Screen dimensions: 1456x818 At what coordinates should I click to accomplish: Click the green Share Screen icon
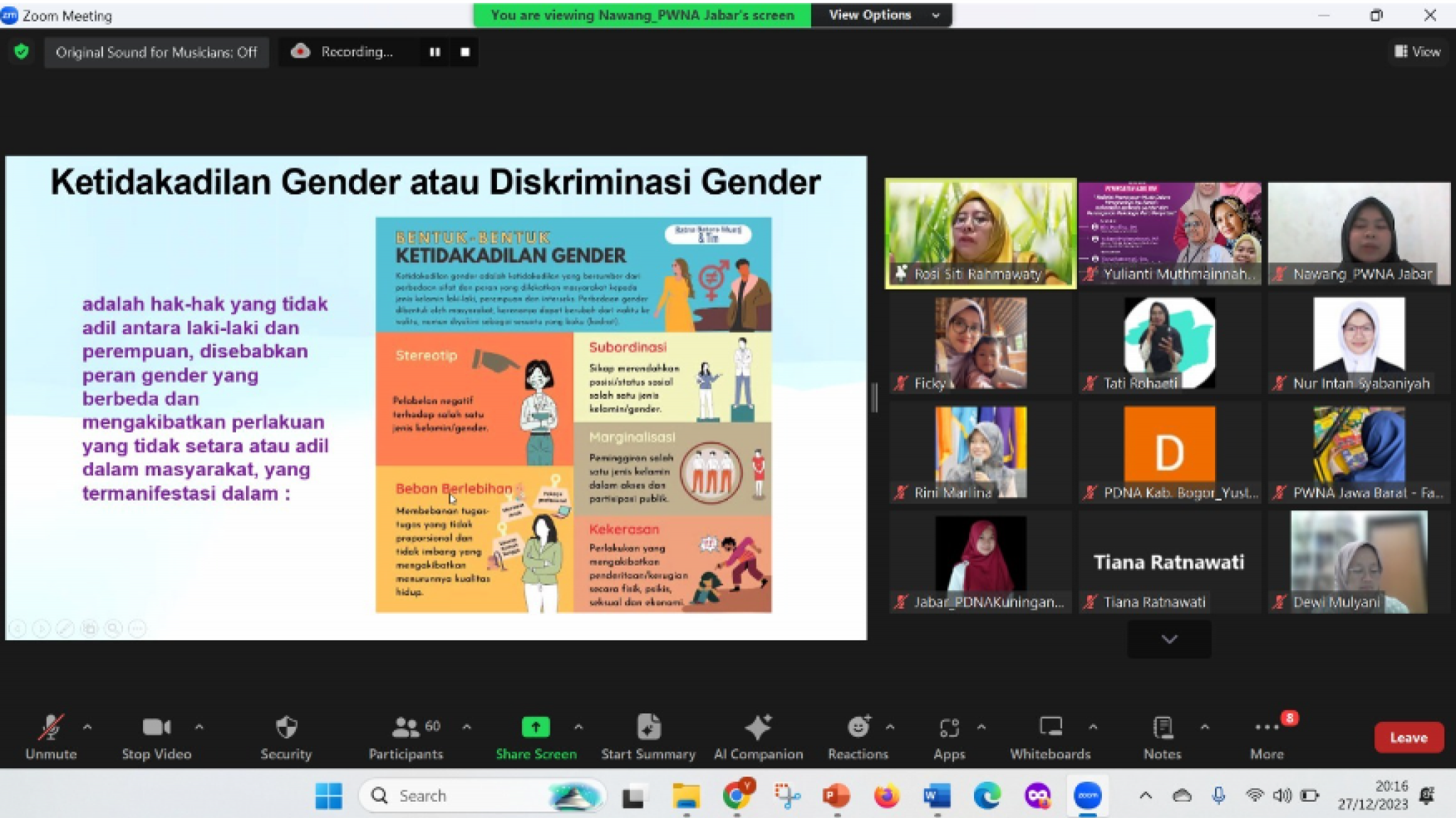pos(535,728)
